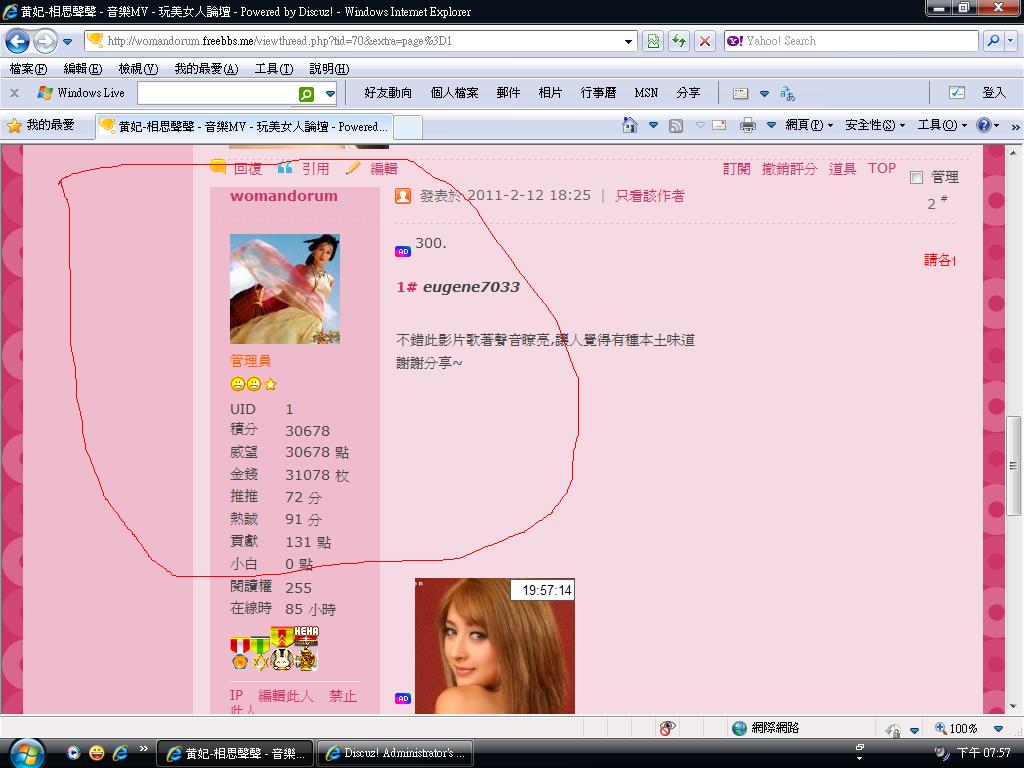Open the 網頁(P) command menu
The width and height of the screenshot is (1024, 768).
point(808,125)
